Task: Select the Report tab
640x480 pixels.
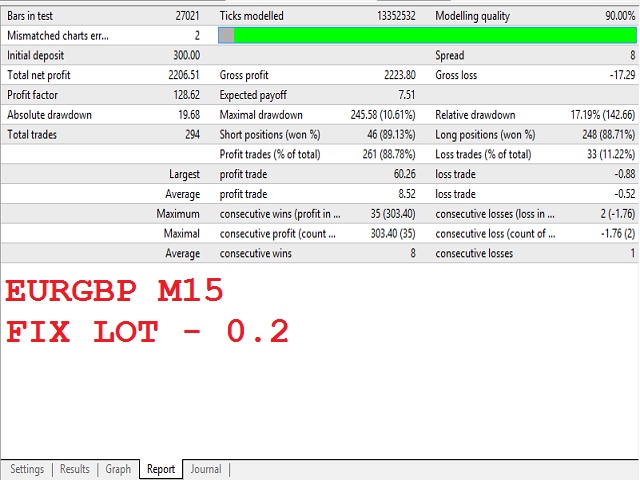Action: [x=161, y=469]
